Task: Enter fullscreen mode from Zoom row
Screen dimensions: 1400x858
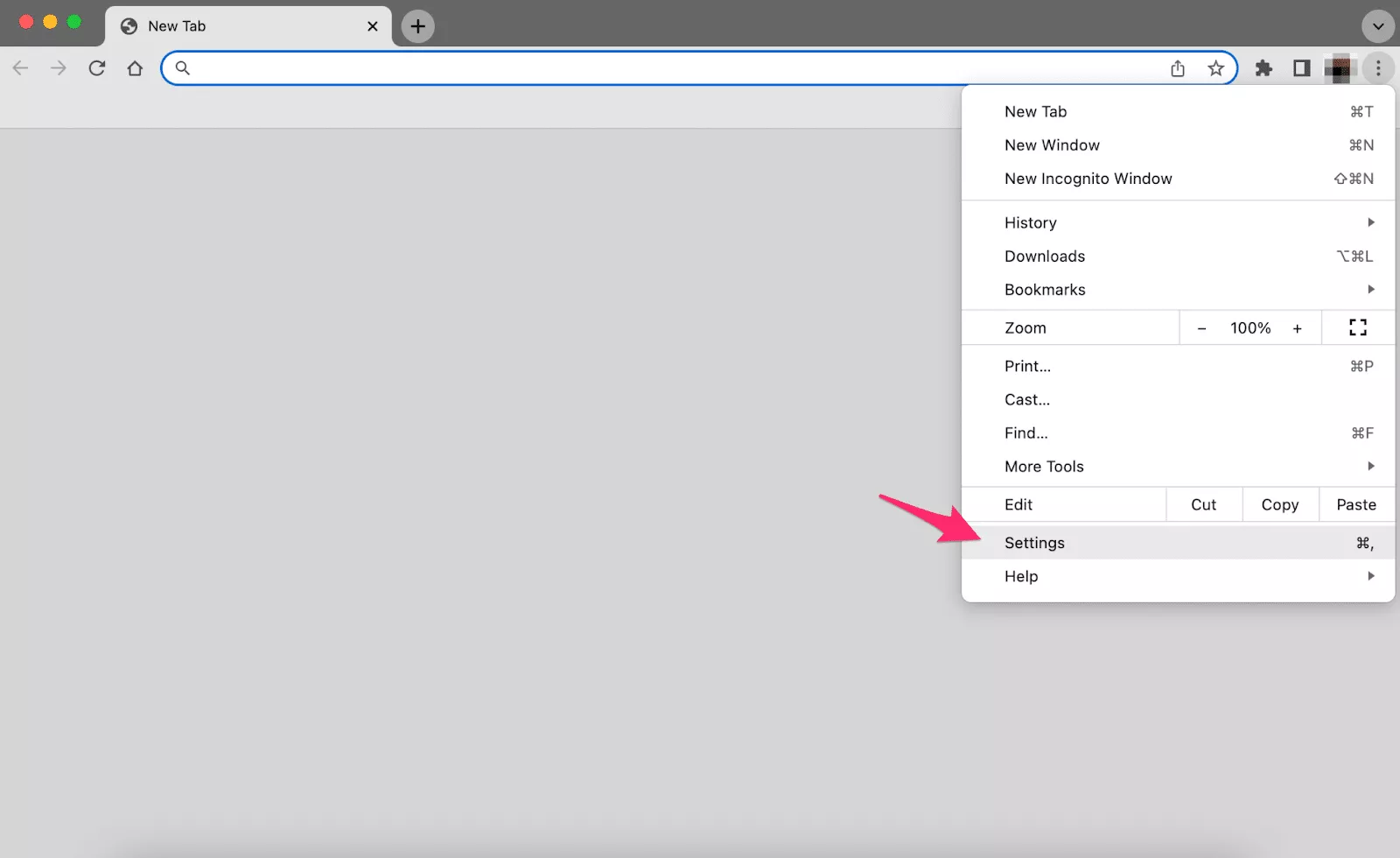Action: [1357, 327]
